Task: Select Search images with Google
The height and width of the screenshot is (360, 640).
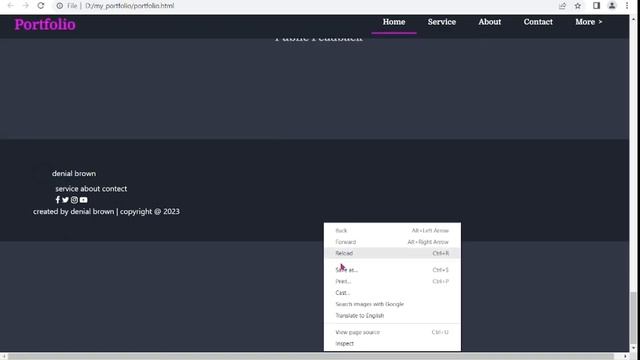Action: point(392,304)
